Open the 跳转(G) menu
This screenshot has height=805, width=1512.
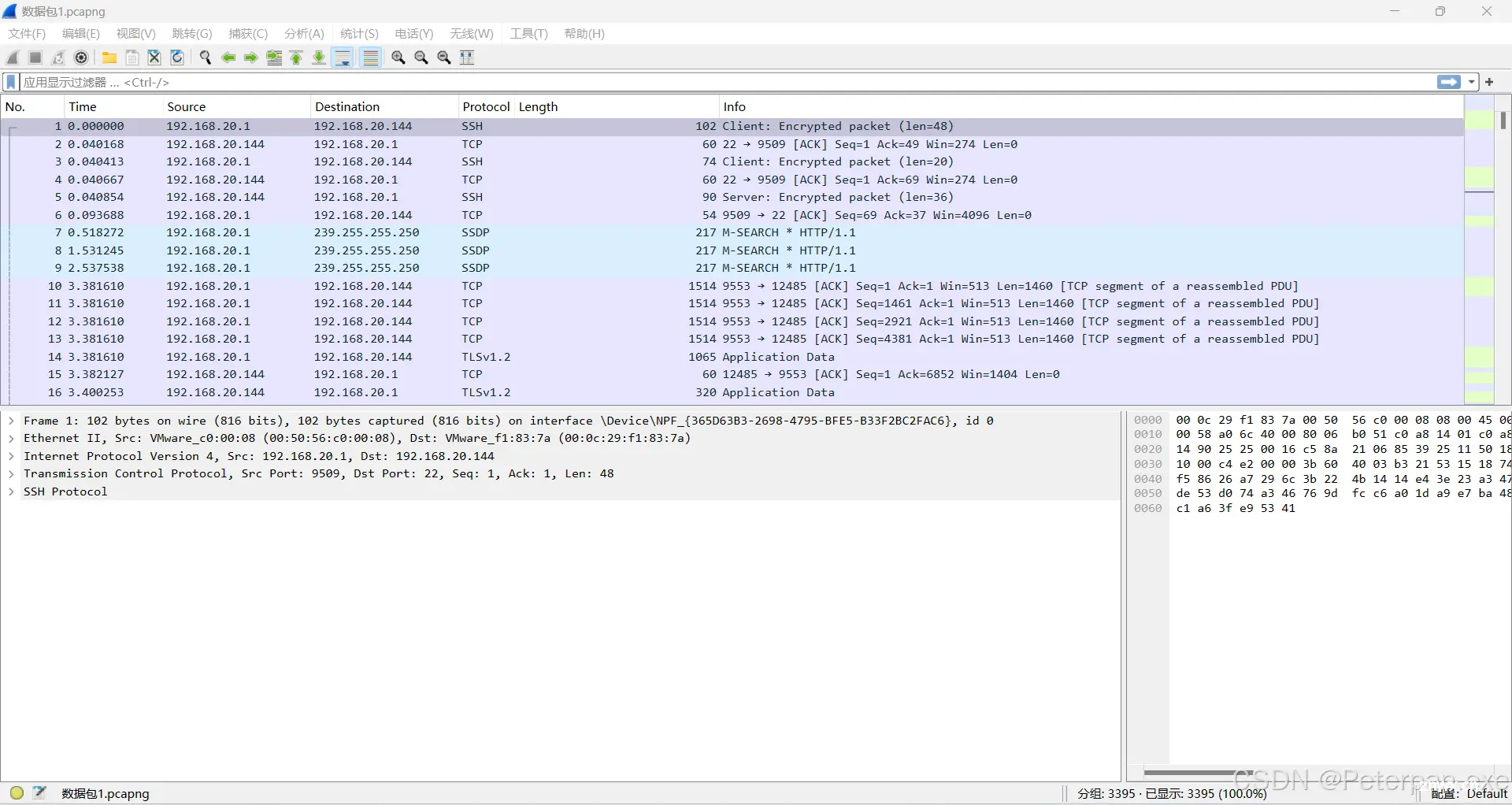[x=192, y=34]
